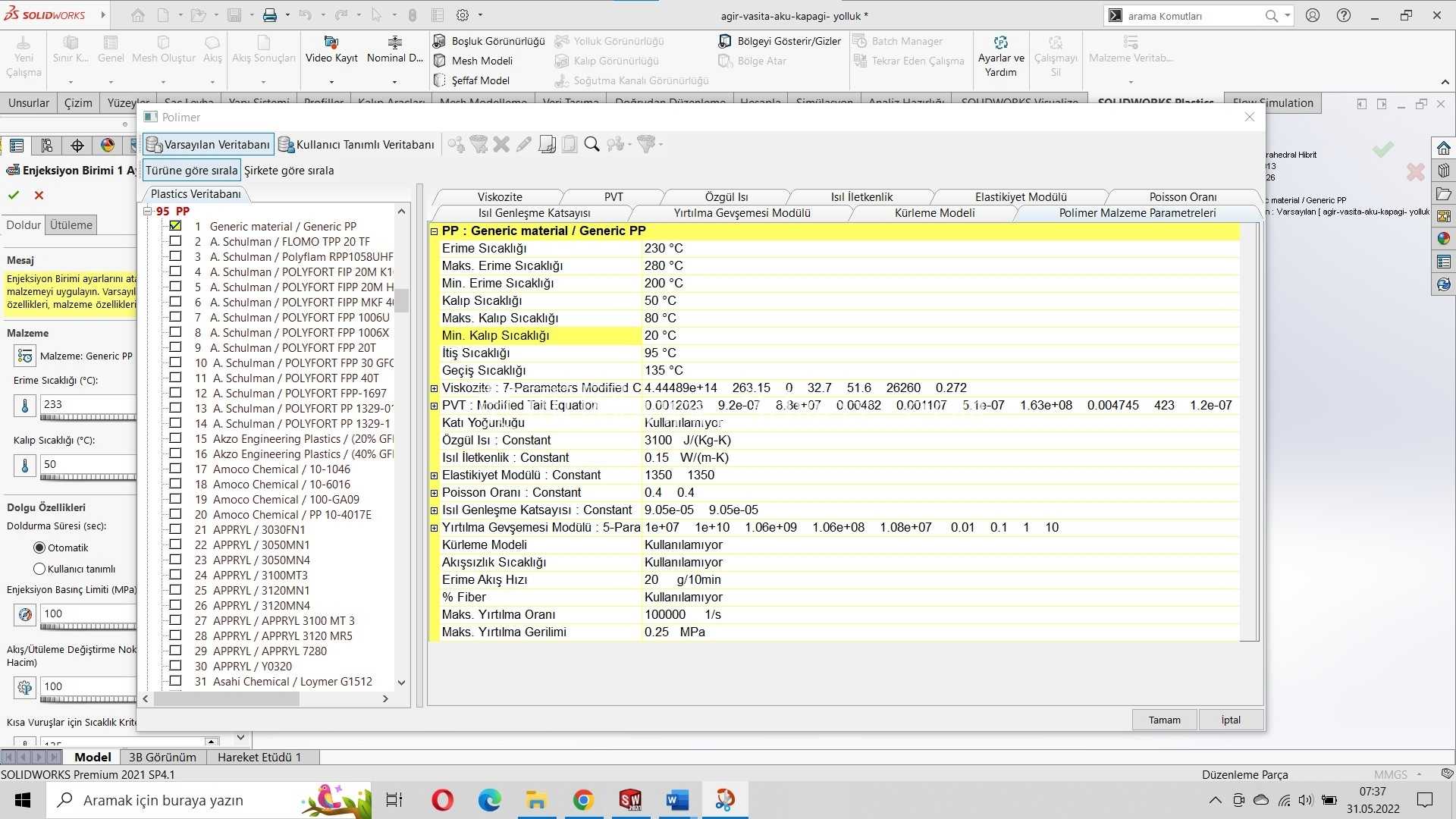Click Ayarlar ve Yardım icon
This screenshot has height=819, width=1456.
click(1001, 42)
